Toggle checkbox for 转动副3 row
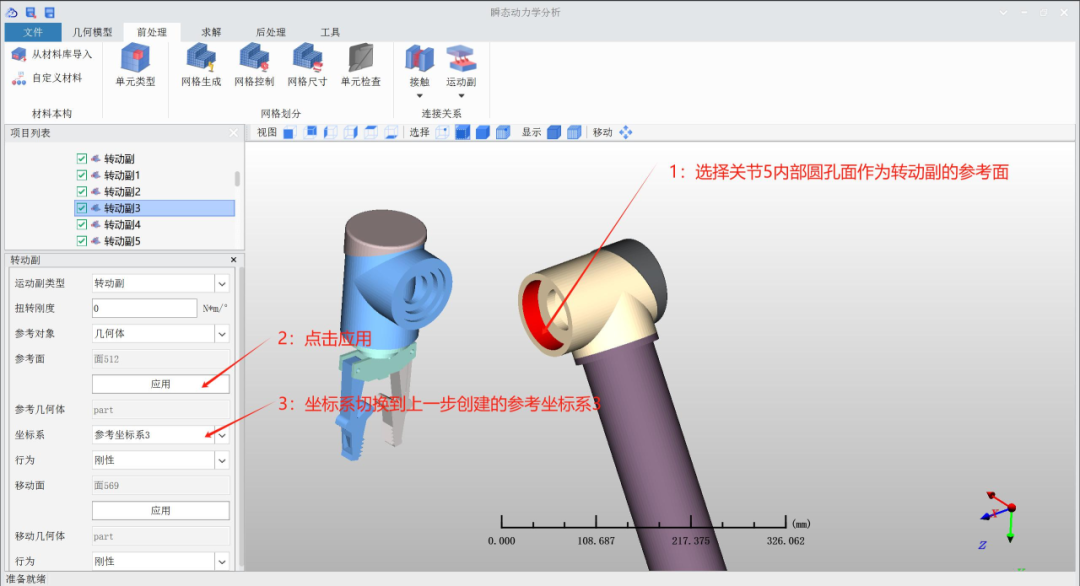 82,208
